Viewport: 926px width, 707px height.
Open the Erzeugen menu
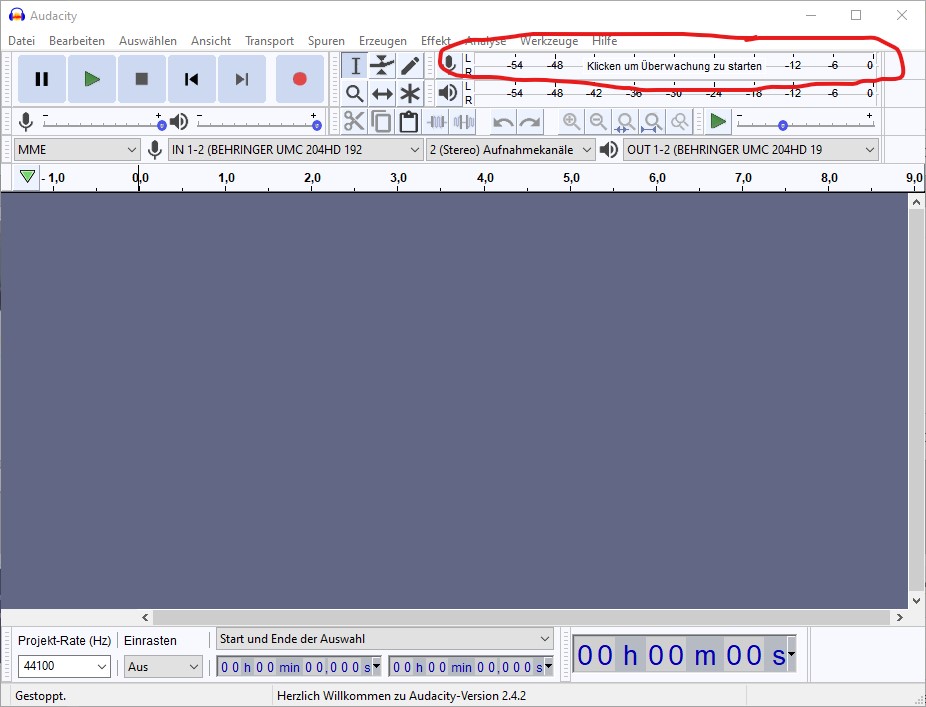[x=383, y=41]
